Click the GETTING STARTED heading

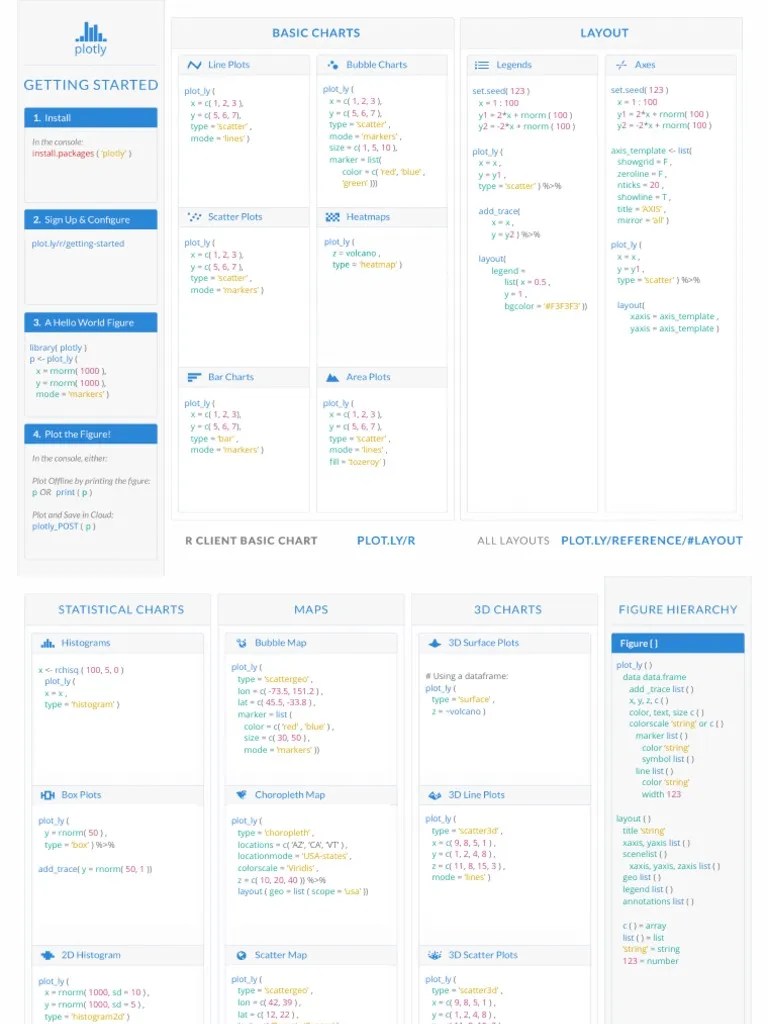(91, 85)
